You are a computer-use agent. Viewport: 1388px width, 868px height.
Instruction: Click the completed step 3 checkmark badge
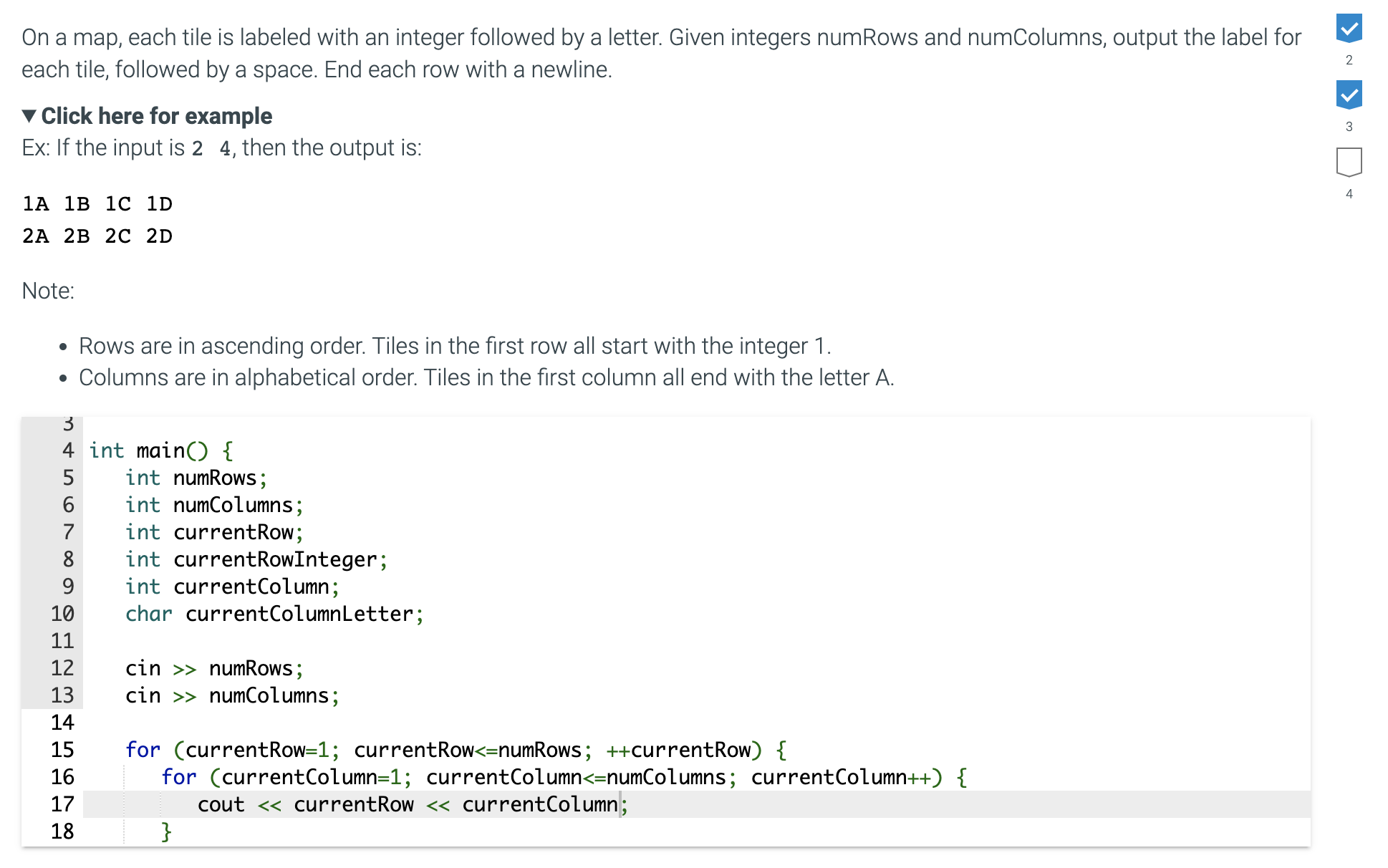point(1349,94)
